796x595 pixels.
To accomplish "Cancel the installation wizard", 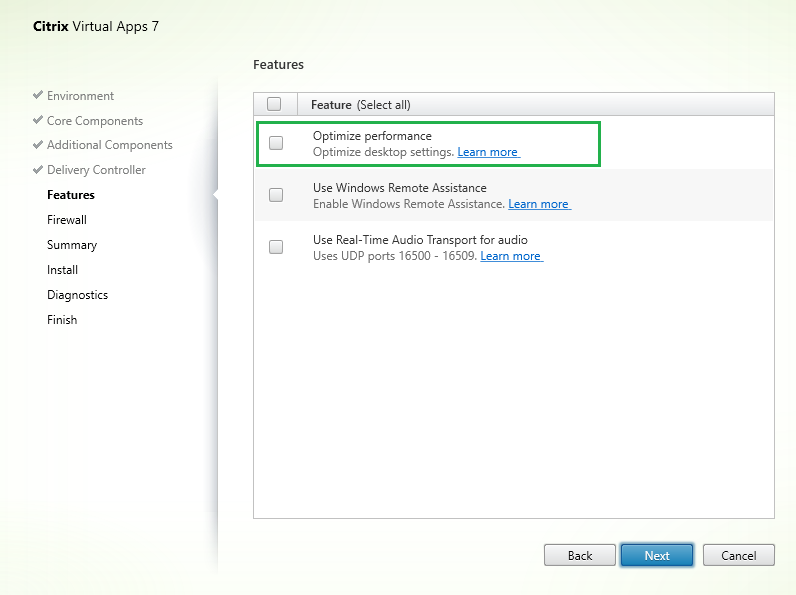I will point(739,555).
